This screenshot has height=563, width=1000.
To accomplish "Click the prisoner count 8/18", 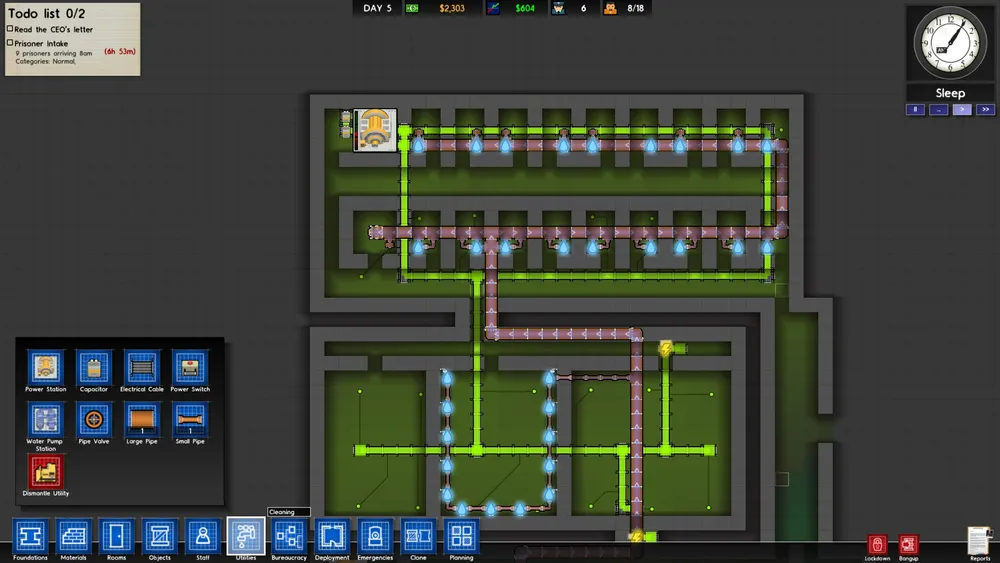I will [x=635, y=8].
